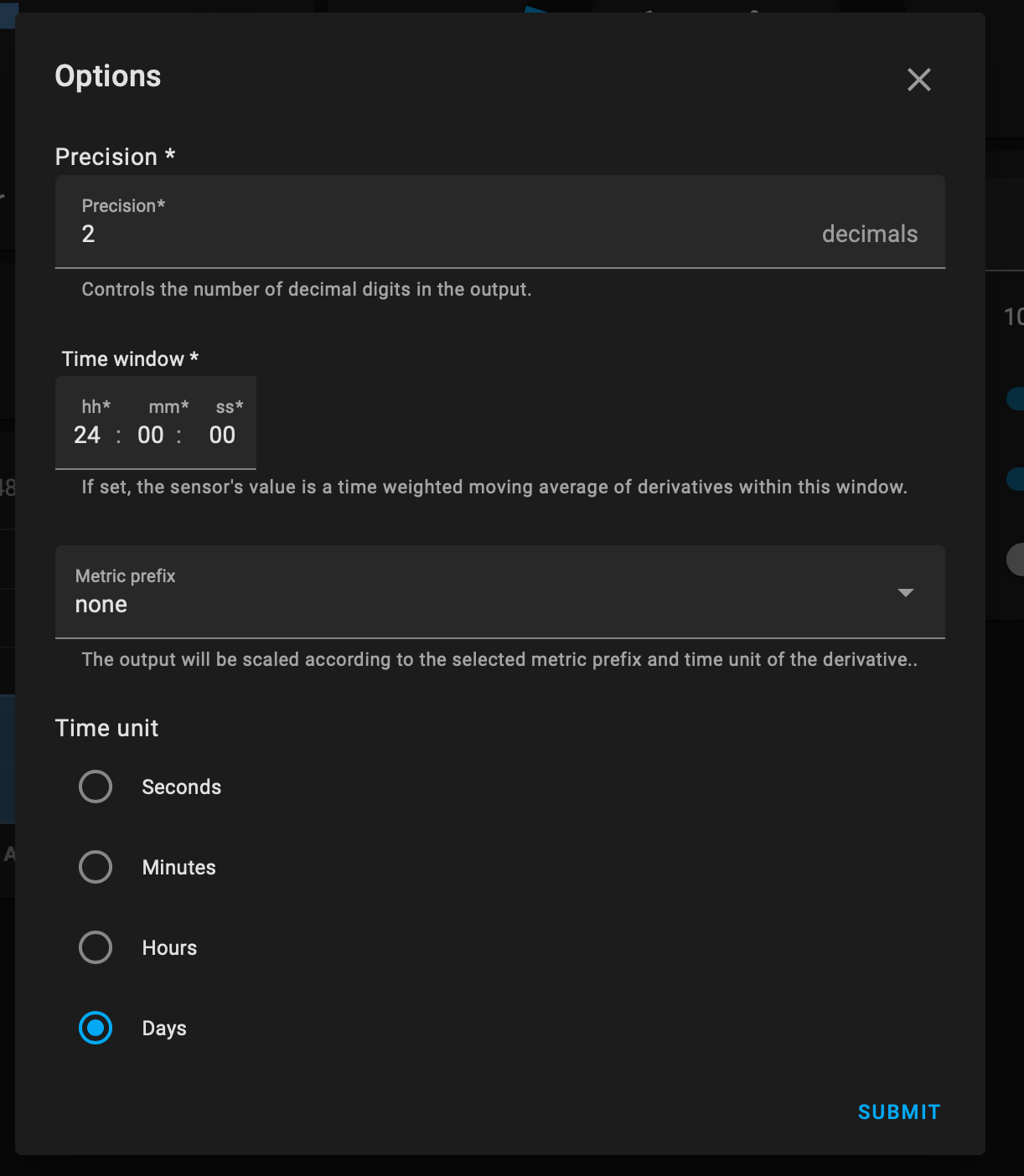Image resolution: width=1024 pixels, height=1176 pixels.
Task: Click the 'Time unit' section heading
Action: (x=106, y=728)
